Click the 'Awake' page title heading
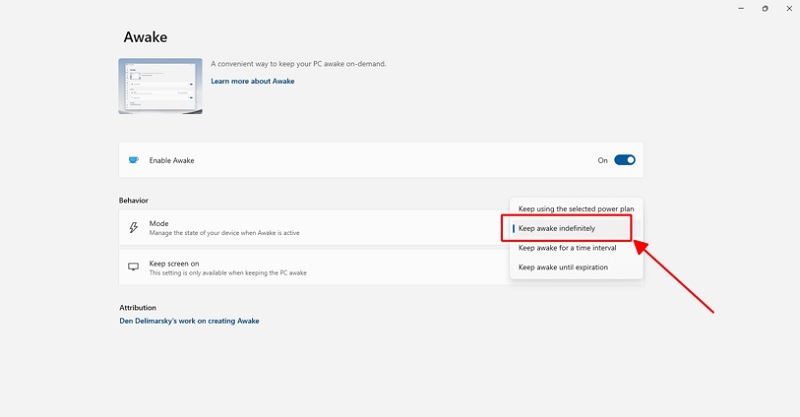 (x=145, y=37)
